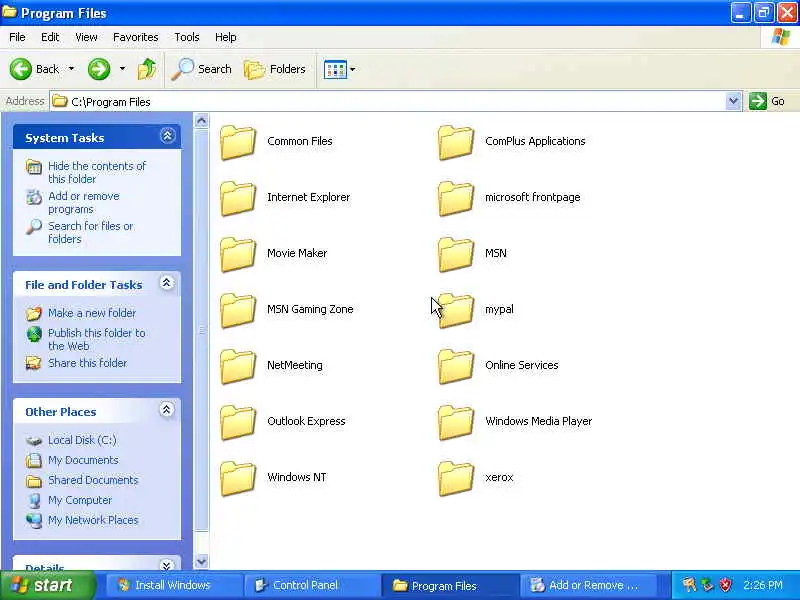Click the Go arrow button
The height and width of the screenshot is (600, 800).
[758, 101]
